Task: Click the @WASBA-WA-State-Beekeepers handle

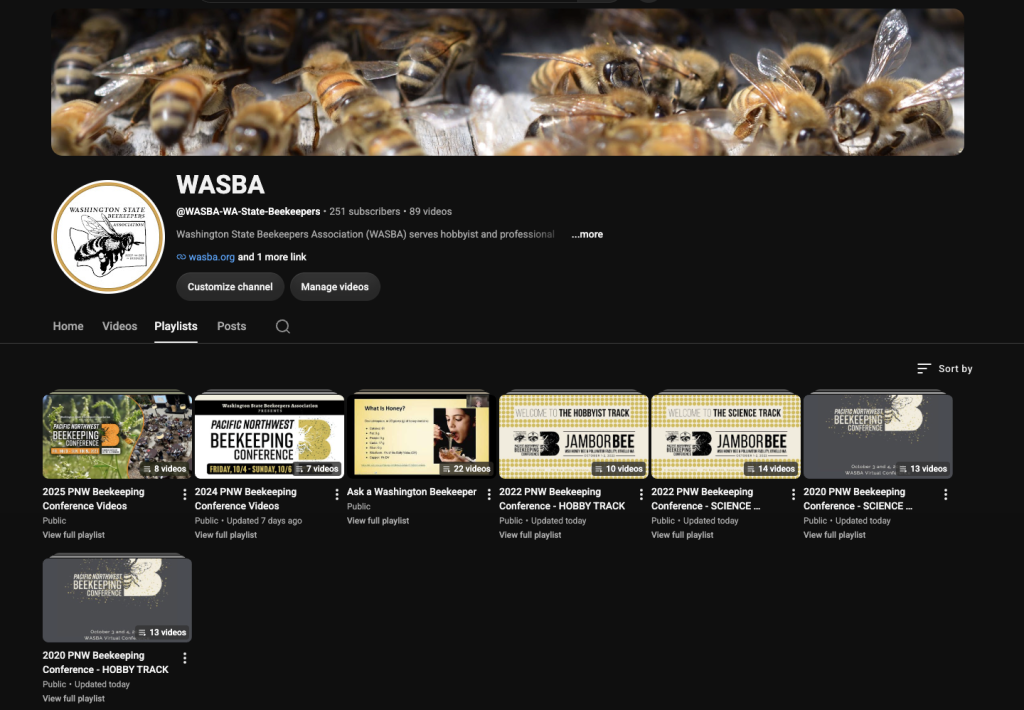Action: pyautogui.click(x=248, y=212)
